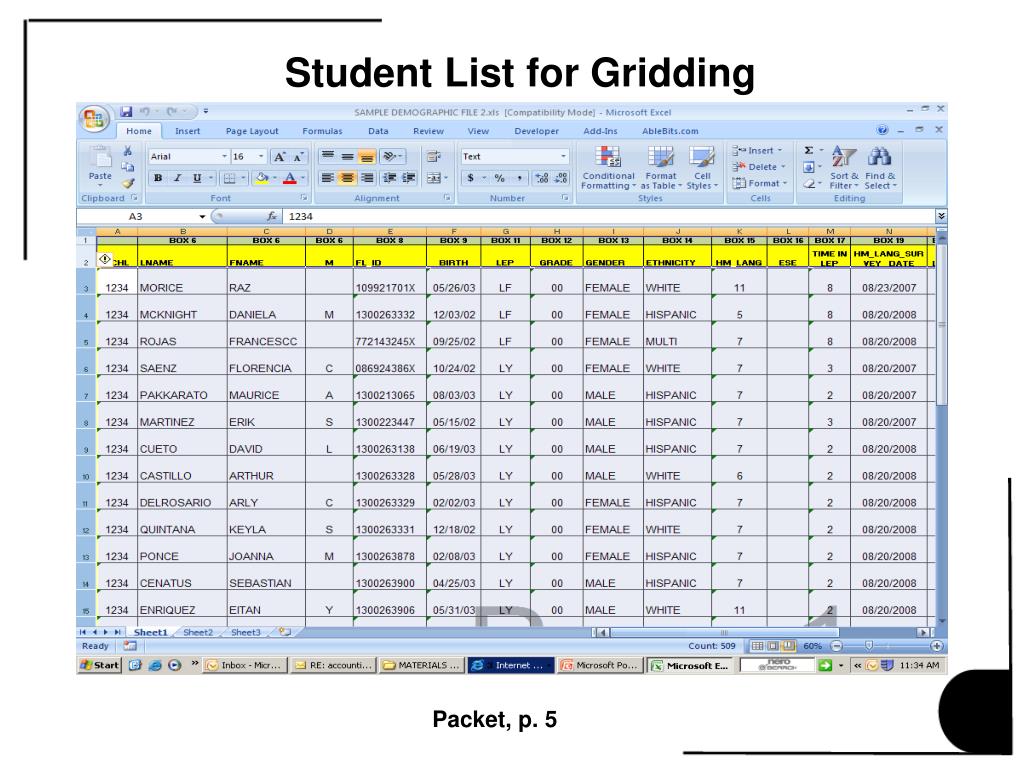
Task: Click the Align Text Left icon
Action: (328, 178)
